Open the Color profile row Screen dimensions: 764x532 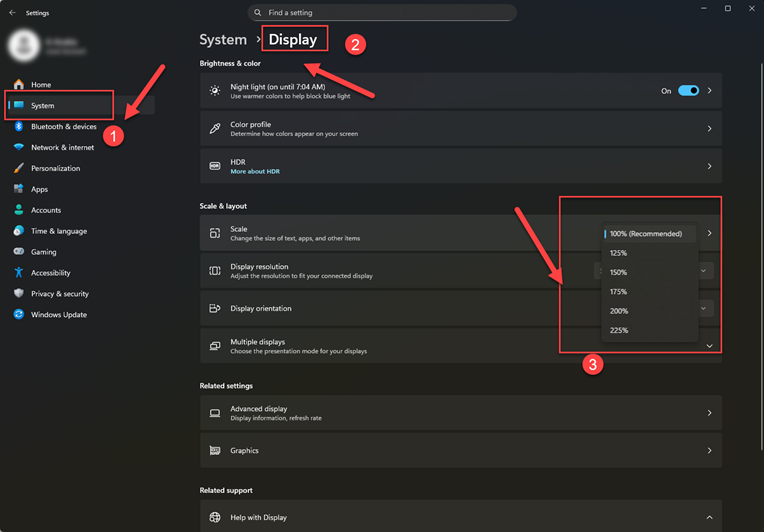[460, 129]
